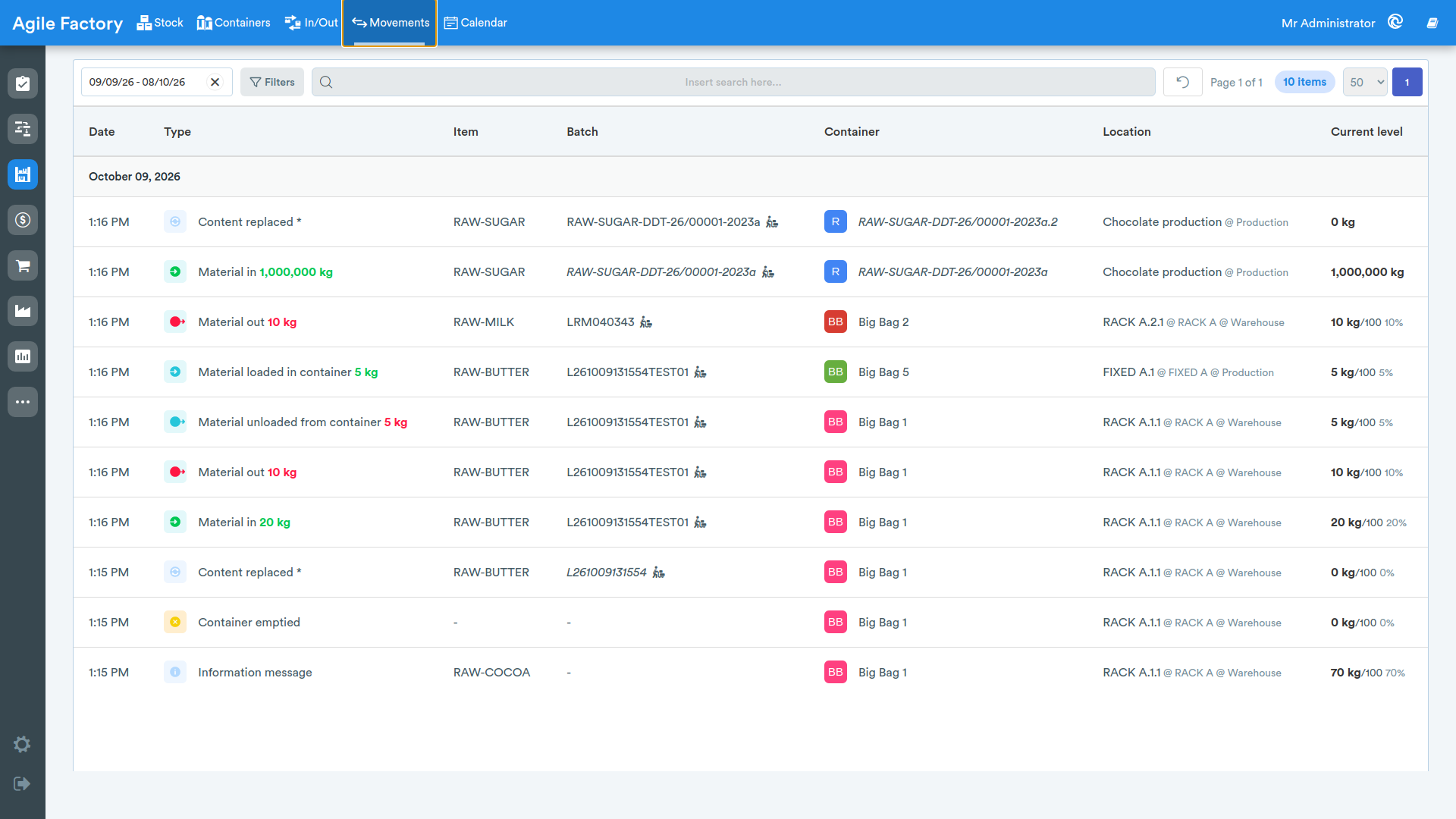
Task: Click the Material in 1,000,000 kg green icon
Action: [x=175, y=271]
